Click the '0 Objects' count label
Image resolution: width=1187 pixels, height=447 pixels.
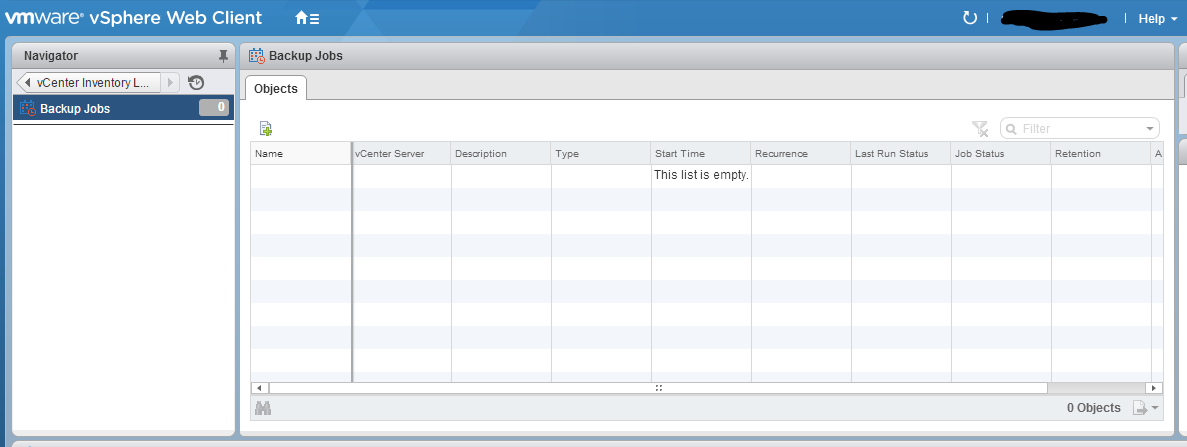pyautogui.click(x=1093, y=408)
